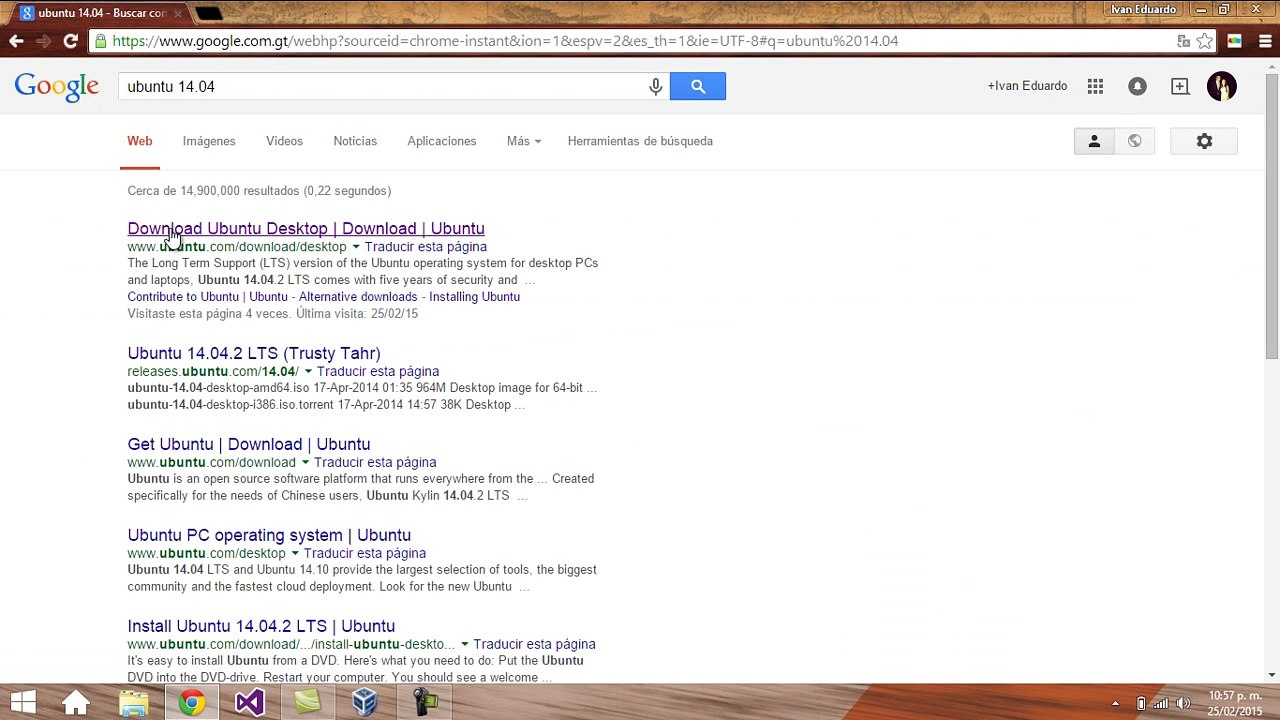This screenshot has width=1280, height=720.
Task: Click the Installing Ubuntu sitelink
Action: (475, 297)
